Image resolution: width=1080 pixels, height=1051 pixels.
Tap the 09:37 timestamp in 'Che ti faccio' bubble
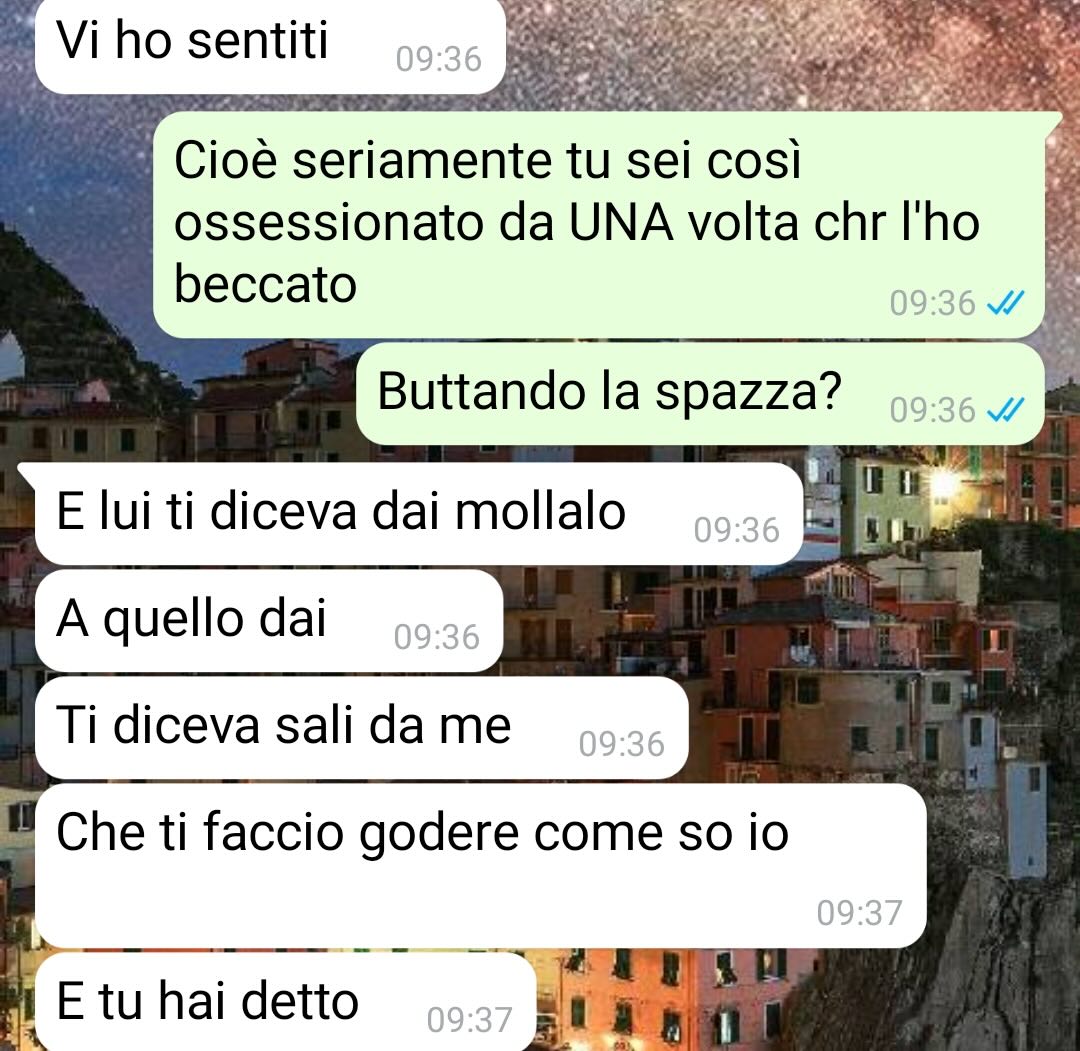tap(860, 913)
